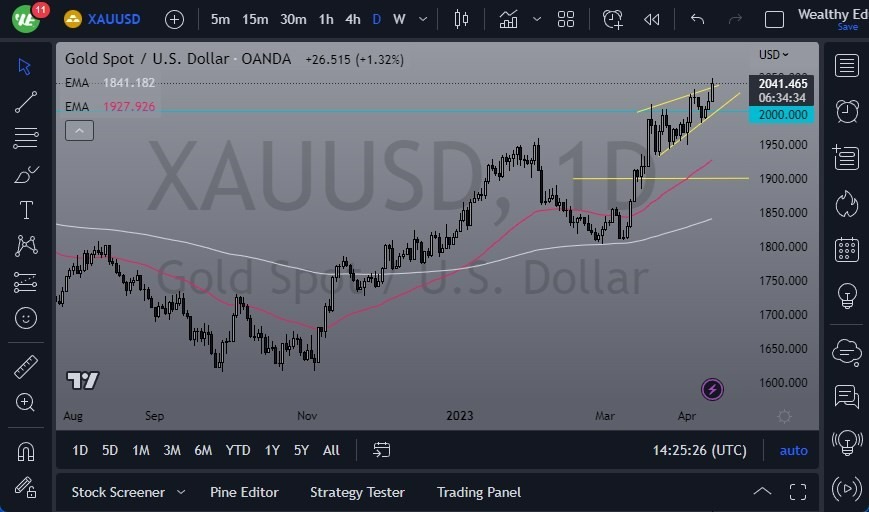Set date range to 3M
869x512 pixels.
172,450
